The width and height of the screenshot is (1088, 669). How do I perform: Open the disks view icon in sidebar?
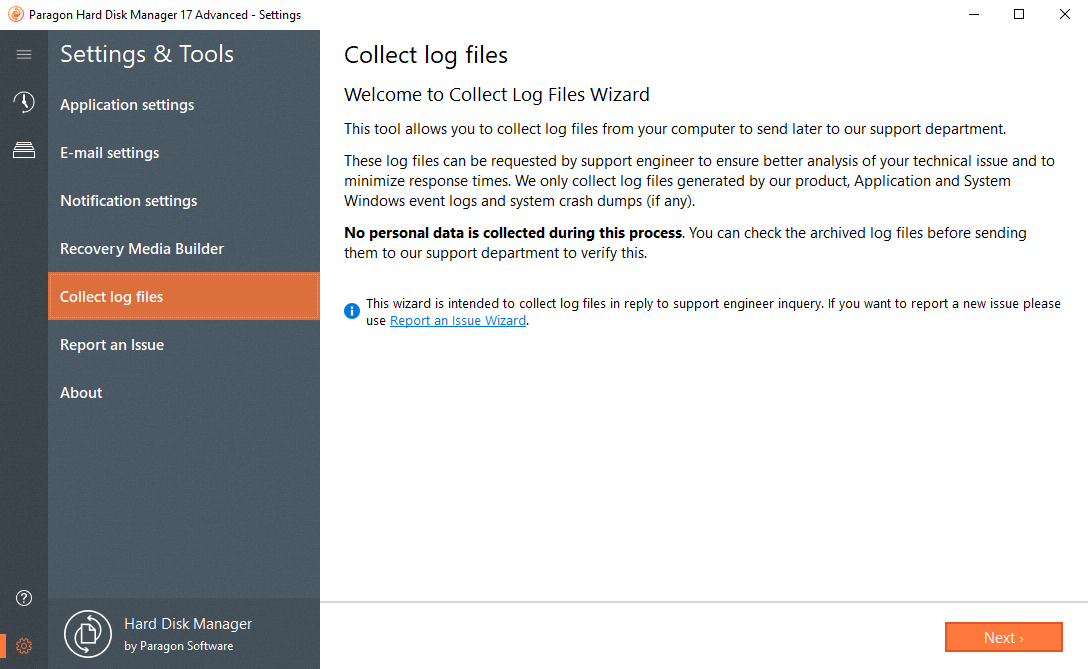coord(23,150)
